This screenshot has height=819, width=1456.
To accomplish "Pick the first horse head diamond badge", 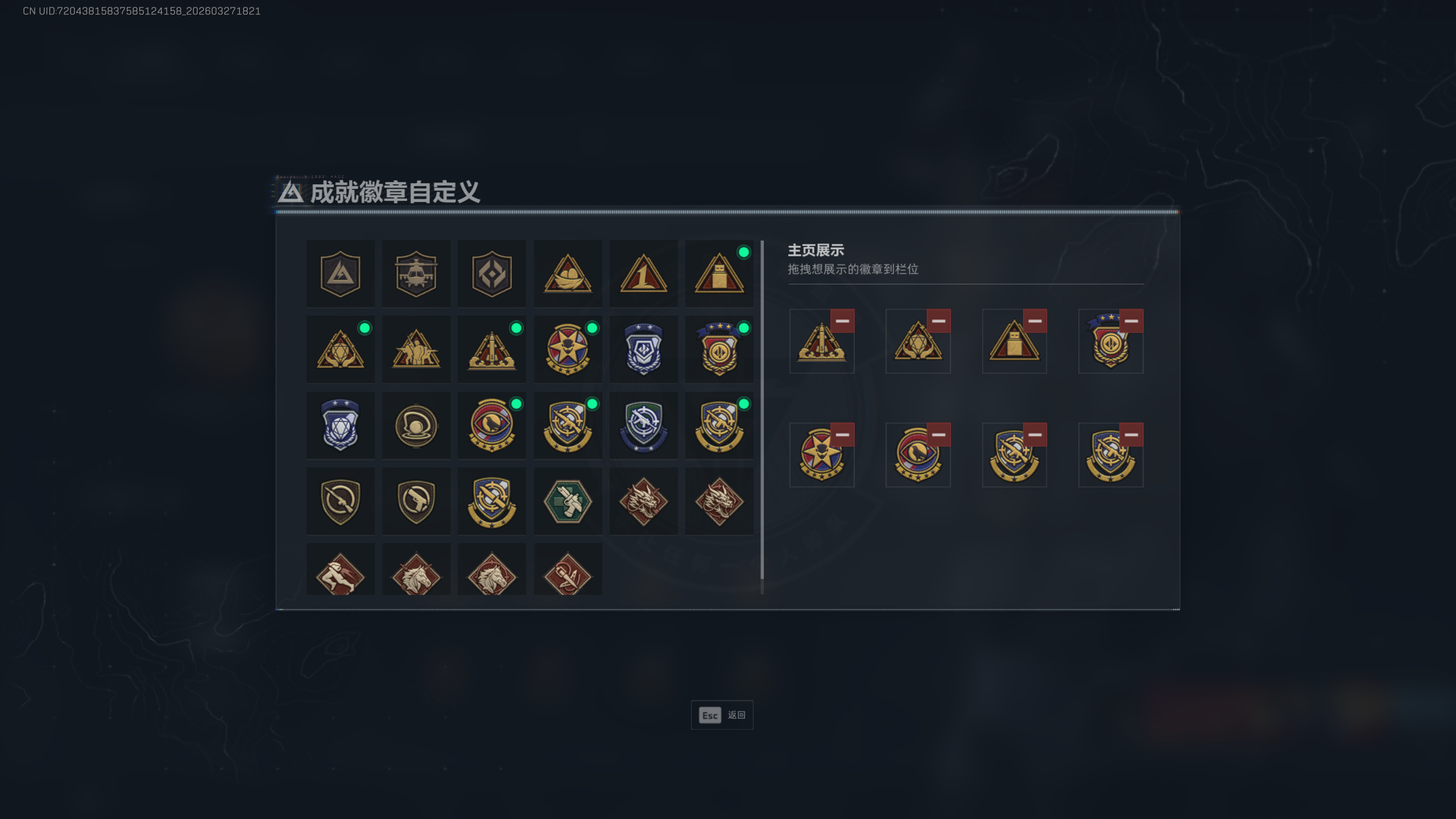I will click(416, 570).
